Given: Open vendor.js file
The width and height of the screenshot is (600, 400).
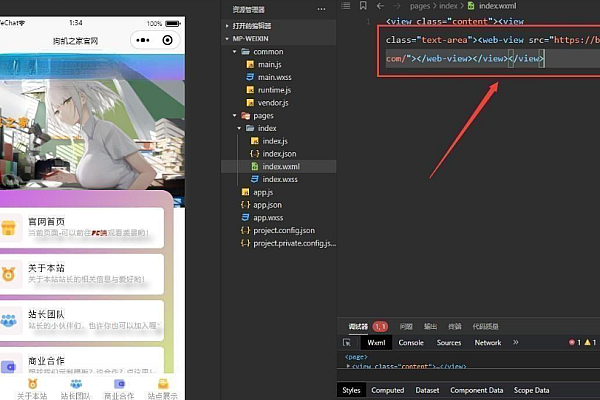Looking at the screenshot, I should coord(273,103).
